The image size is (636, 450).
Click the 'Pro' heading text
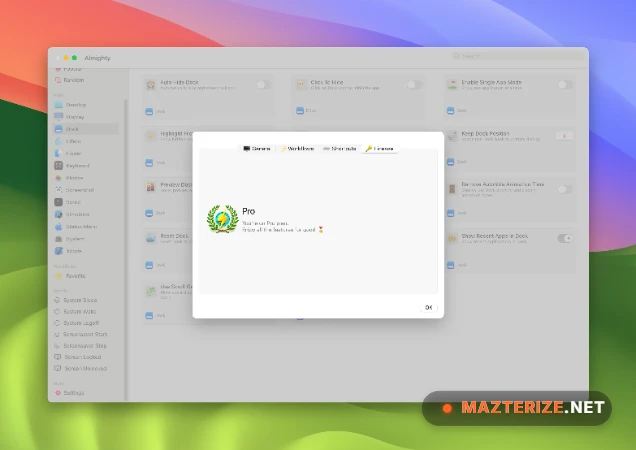point(249,211)
